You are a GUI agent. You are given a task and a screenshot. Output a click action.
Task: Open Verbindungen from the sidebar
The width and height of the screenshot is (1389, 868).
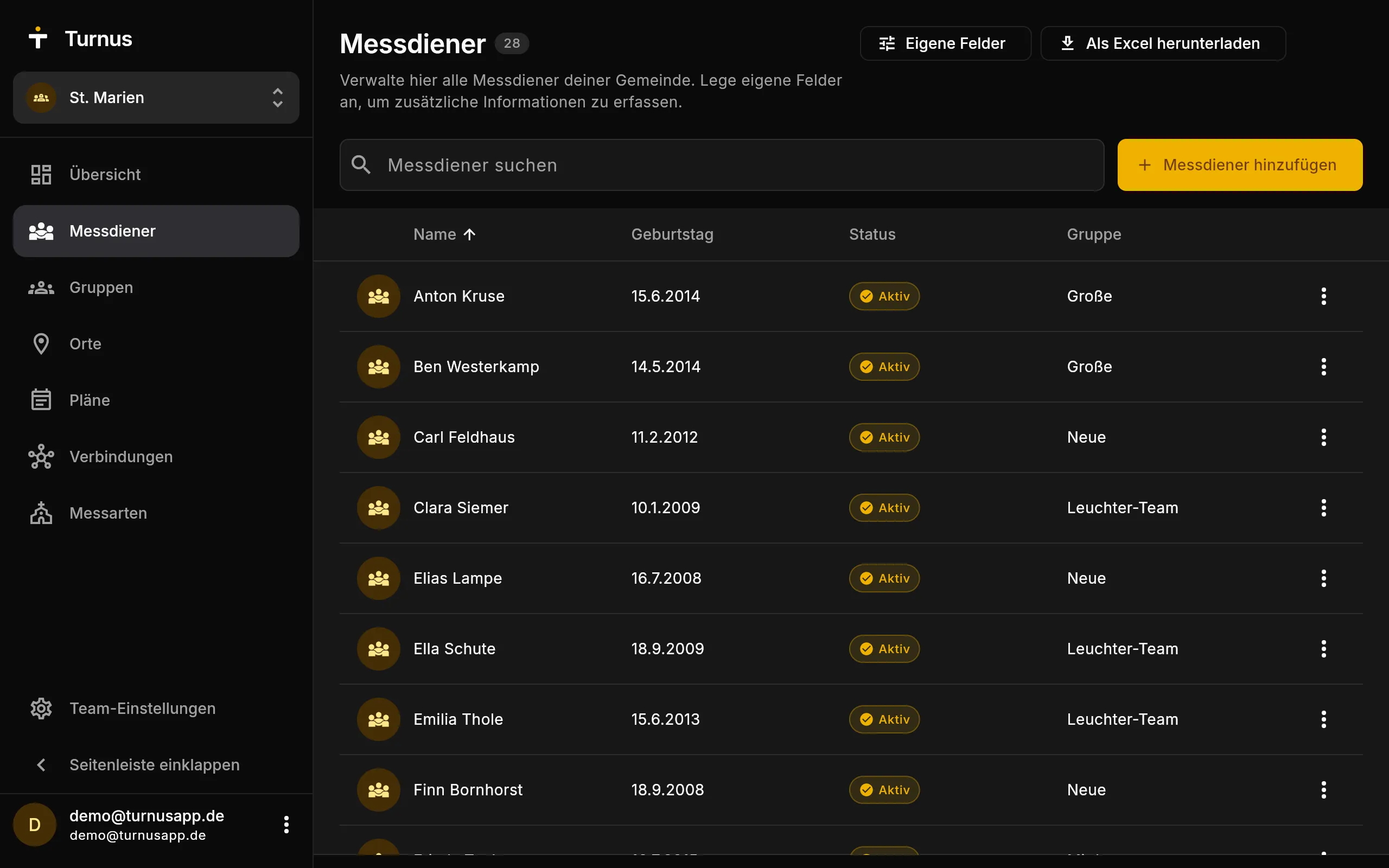[x=156, y=456]
